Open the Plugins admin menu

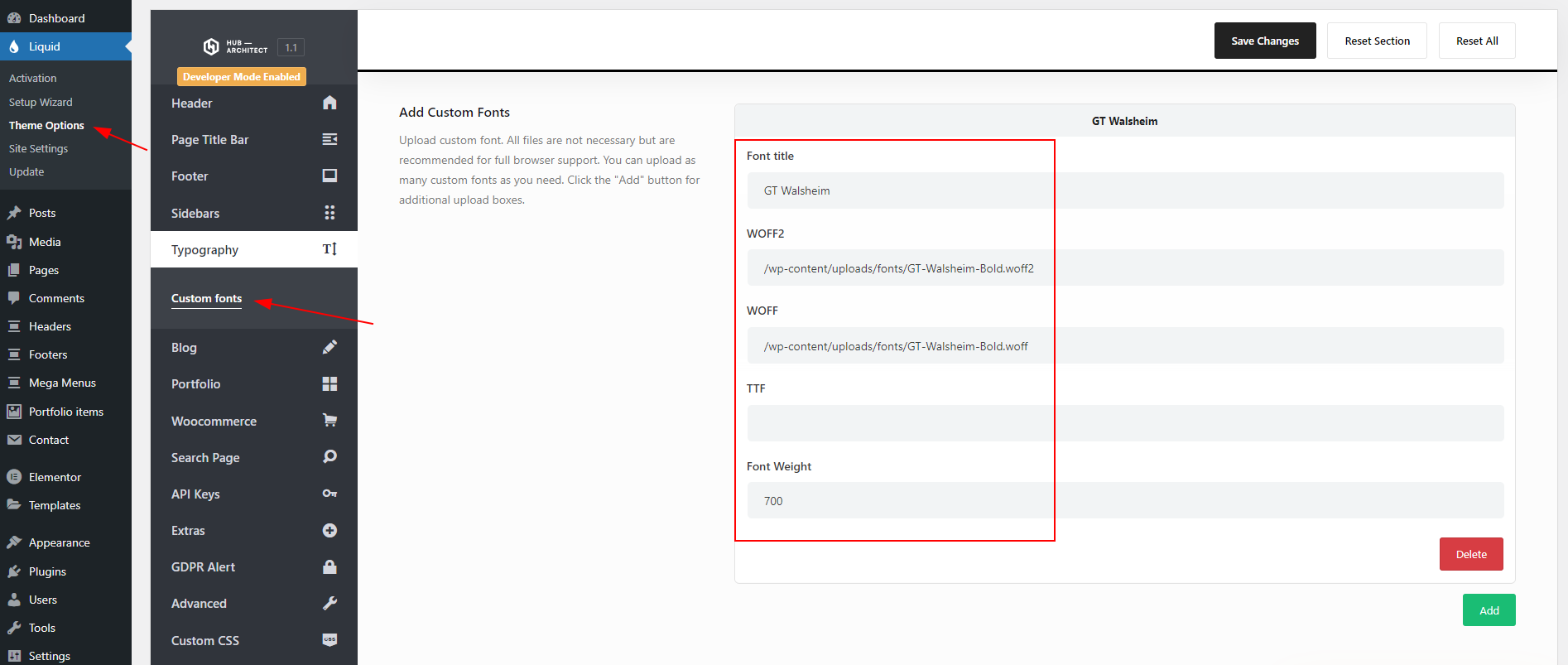[x=47, y=571]
